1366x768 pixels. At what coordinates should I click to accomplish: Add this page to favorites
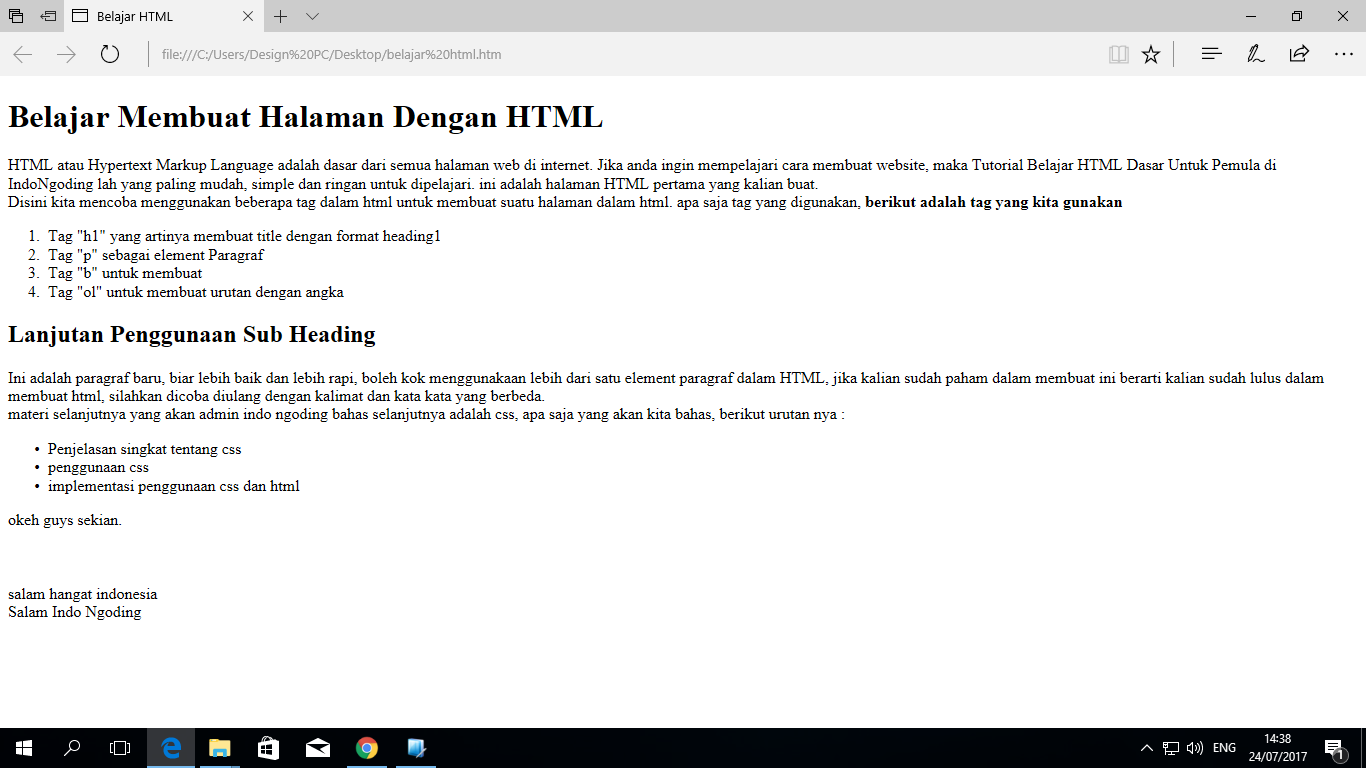point(1150,54)
